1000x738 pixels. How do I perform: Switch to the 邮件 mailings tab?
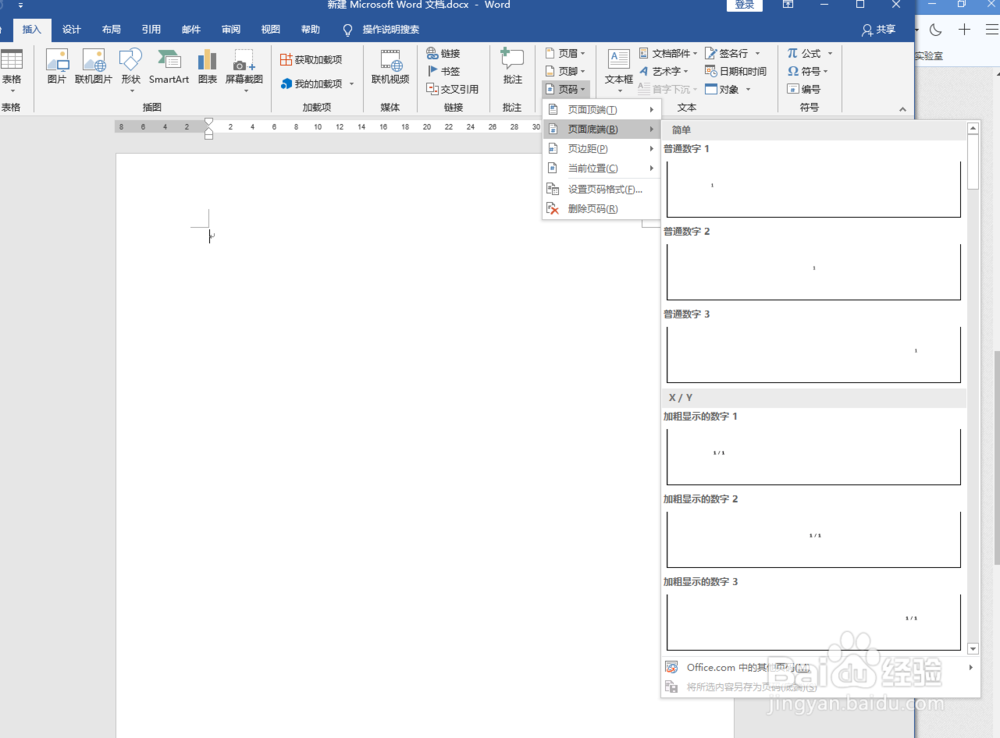point(191,29)
